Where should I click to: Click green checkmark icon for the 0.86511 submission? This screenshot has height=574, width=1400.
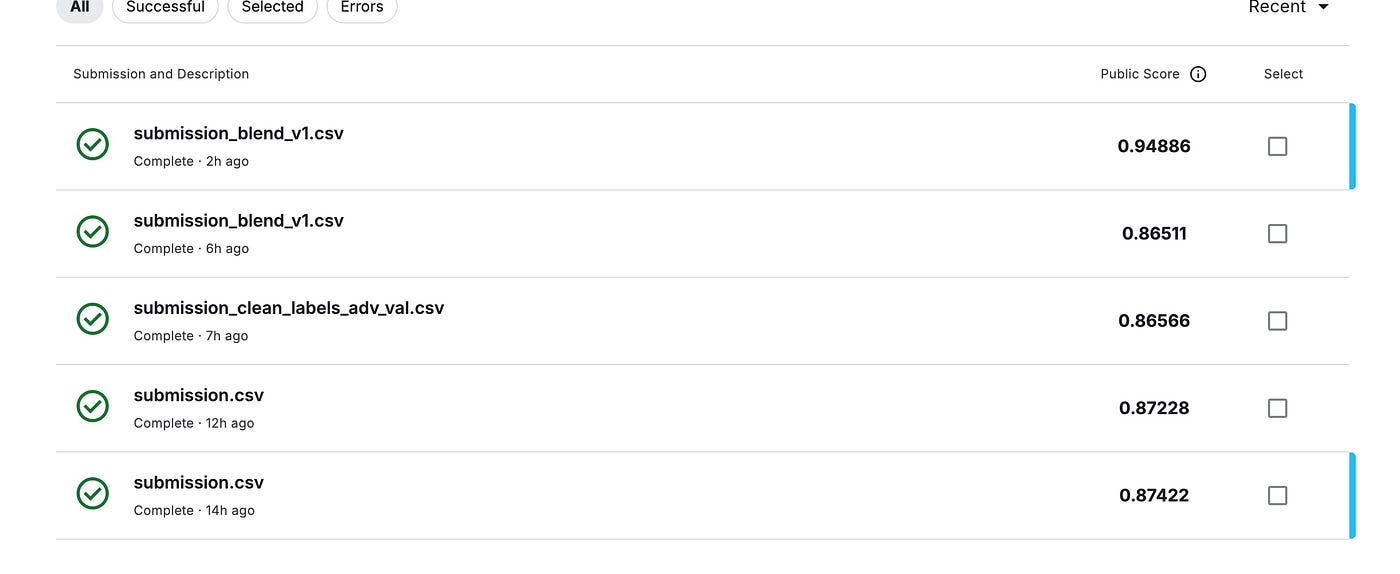[93, 231]
